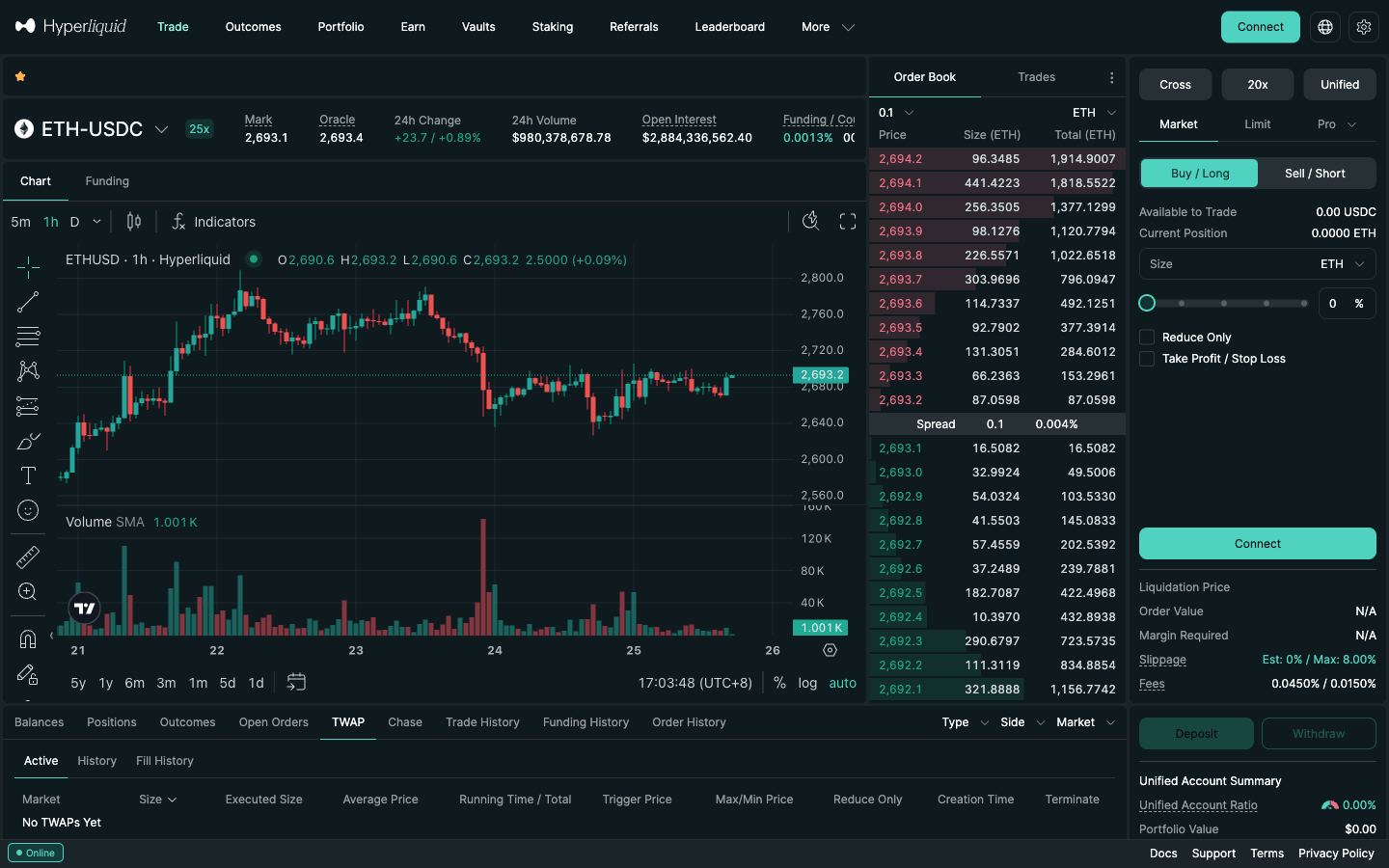Open the Docs link in footer
Image resolution: width=1389 pixels, height=868 pixels.
coord(1163,854)
